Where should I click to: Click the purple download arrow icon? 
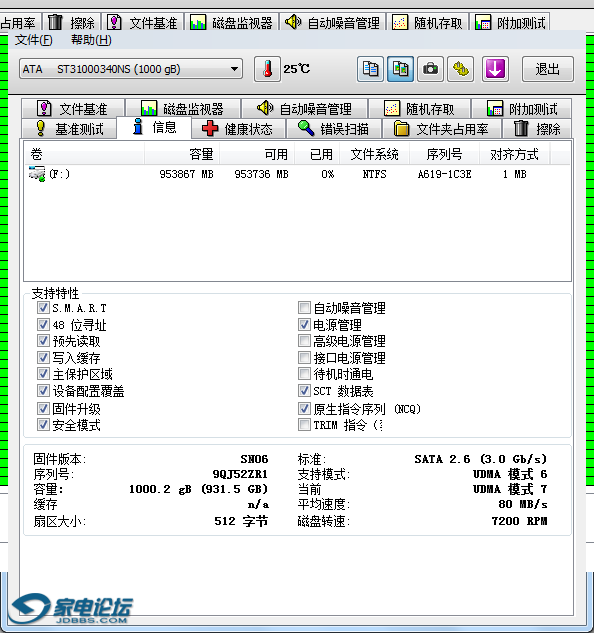[x=495, y=69]
